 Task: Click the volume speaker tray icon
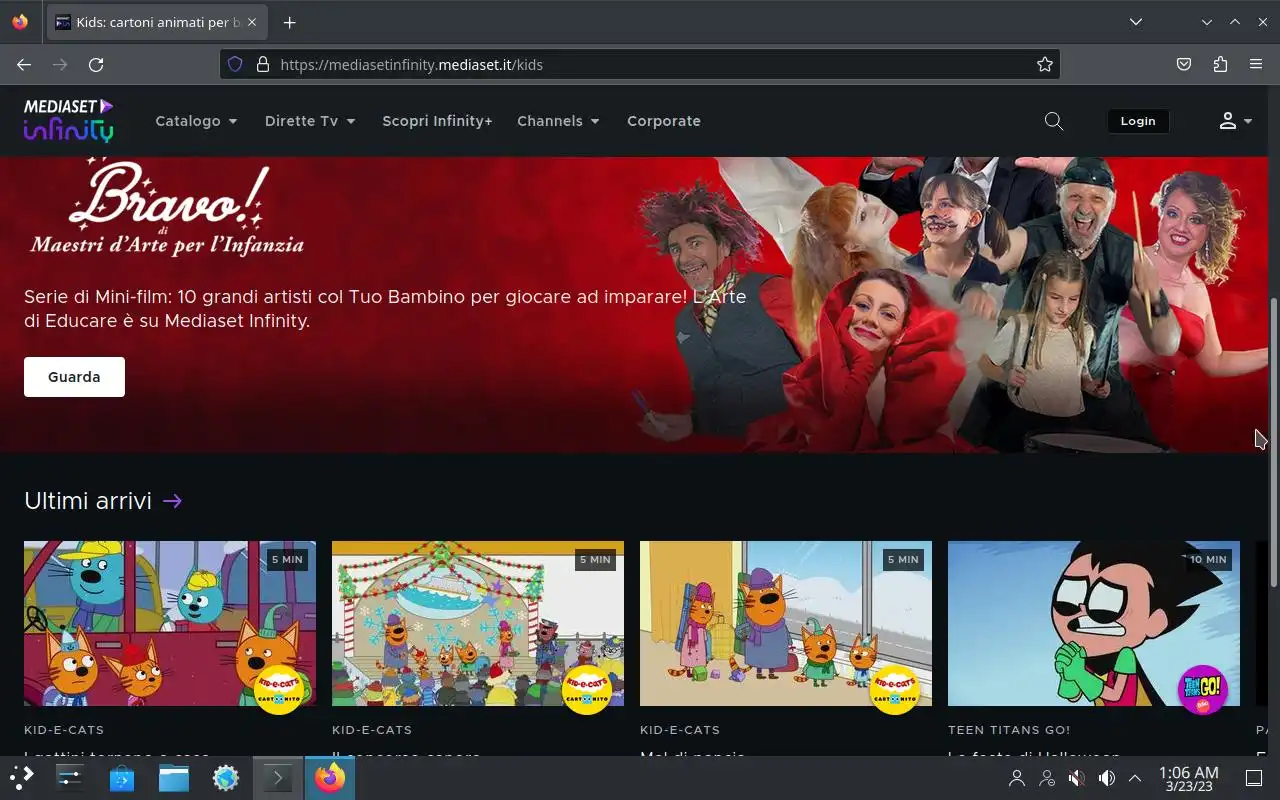point(1106,778)
